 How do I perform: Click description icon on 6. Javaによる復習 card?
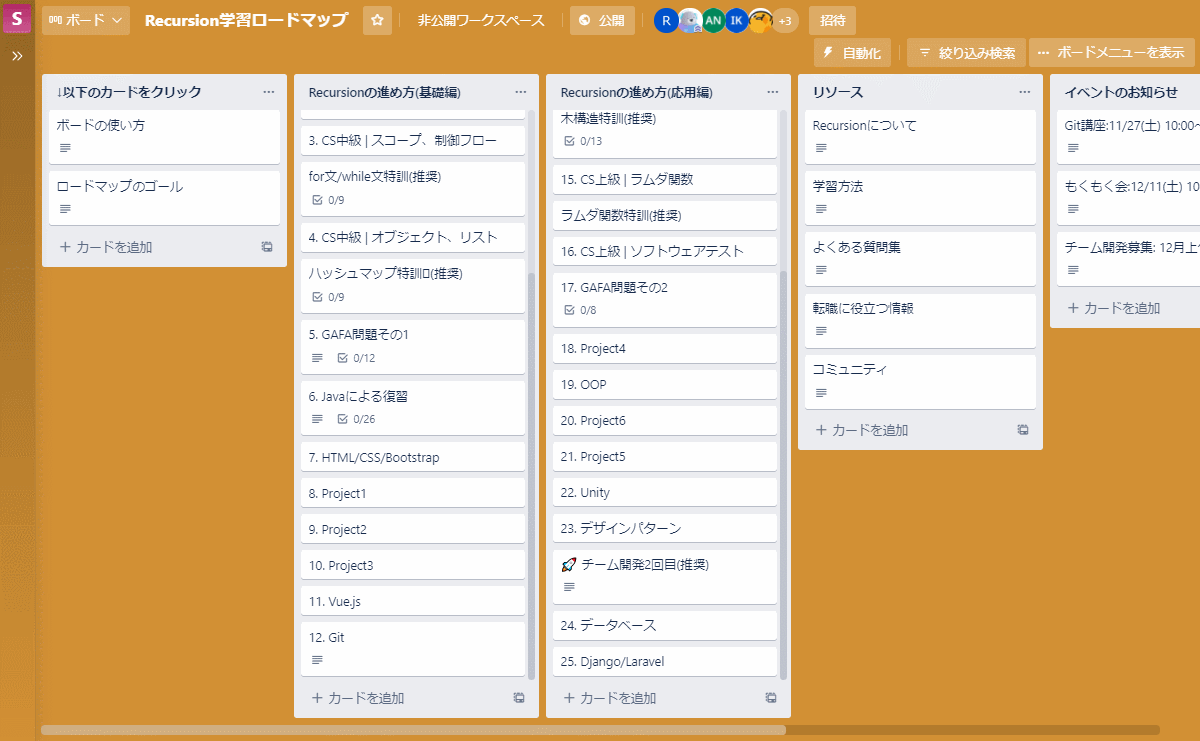(317, 419)
